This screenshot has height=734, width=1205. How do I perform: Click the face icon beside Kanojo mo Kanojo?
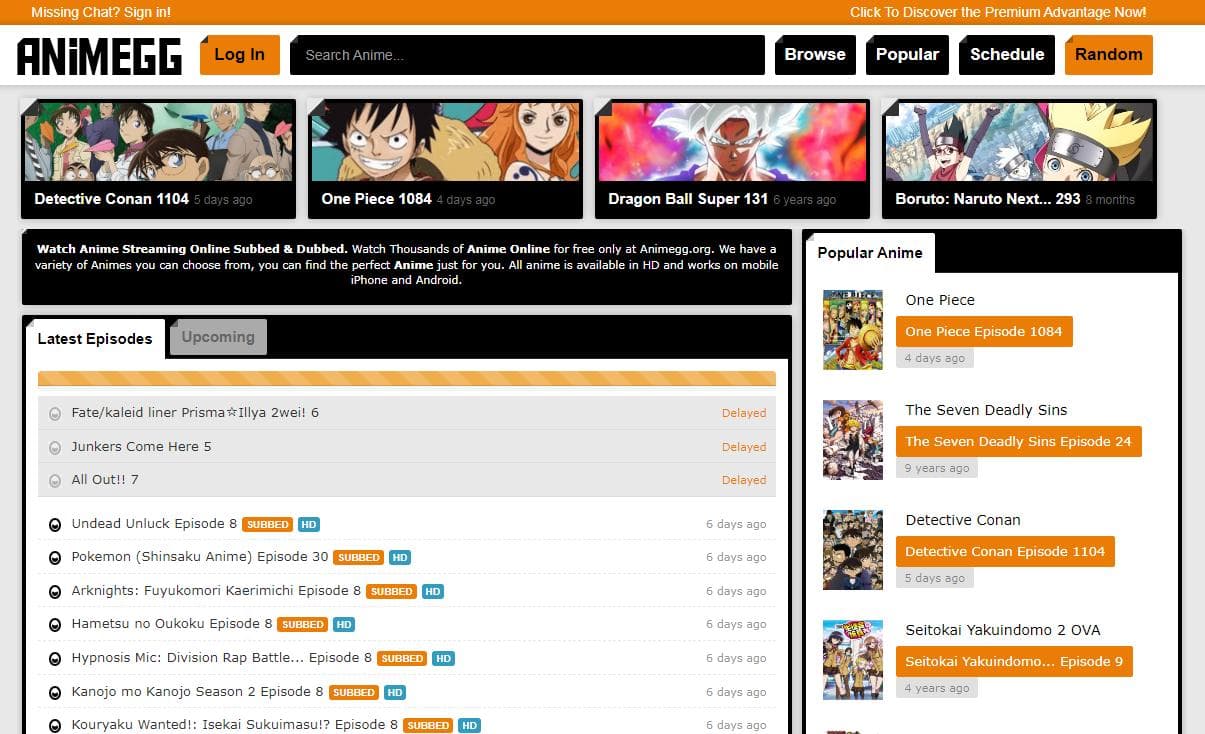[55, 692]
